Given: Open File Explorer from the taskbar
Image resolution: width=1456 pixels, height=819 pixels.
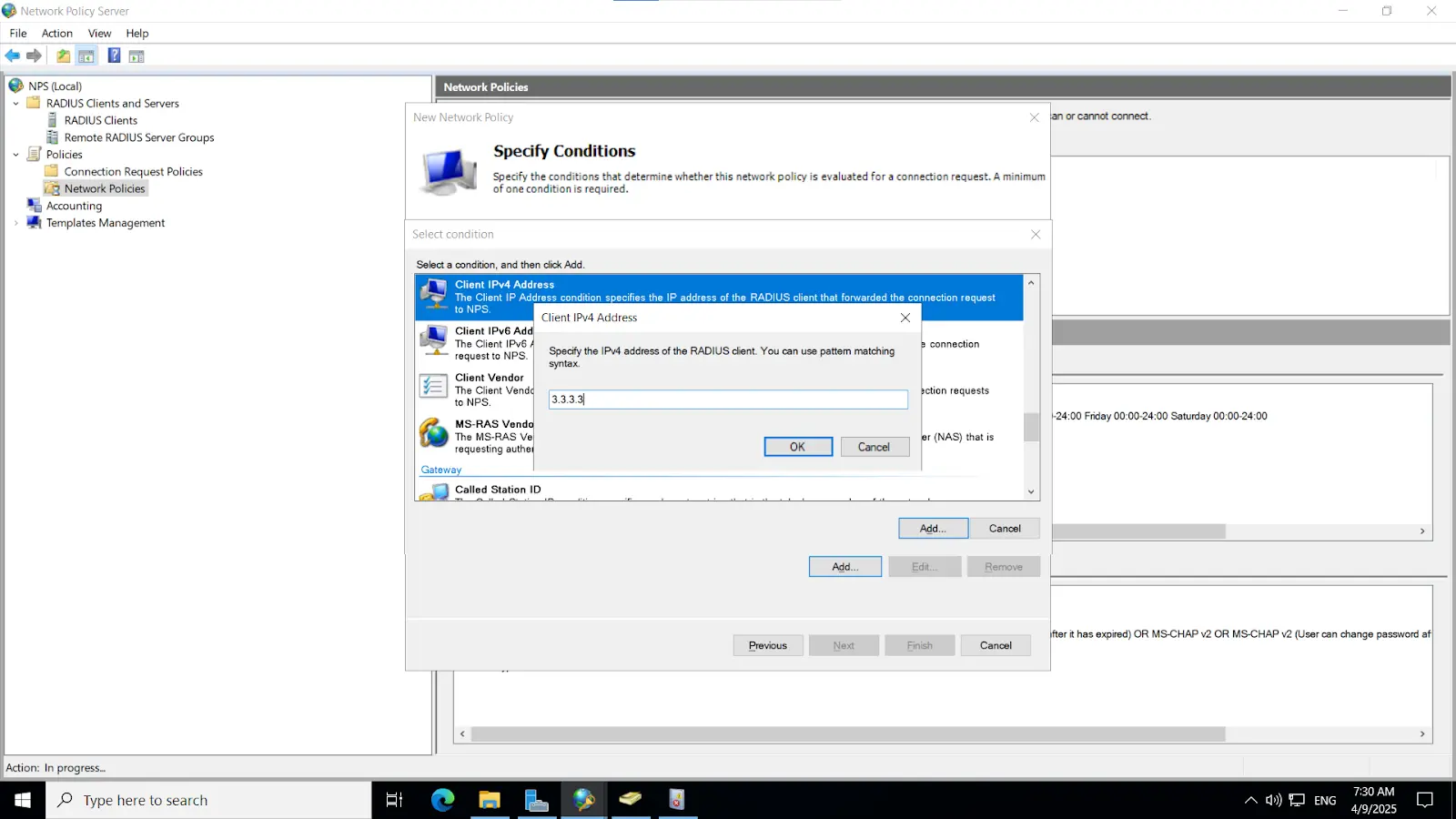Looking at the screenshot, I should pos(490,800).
